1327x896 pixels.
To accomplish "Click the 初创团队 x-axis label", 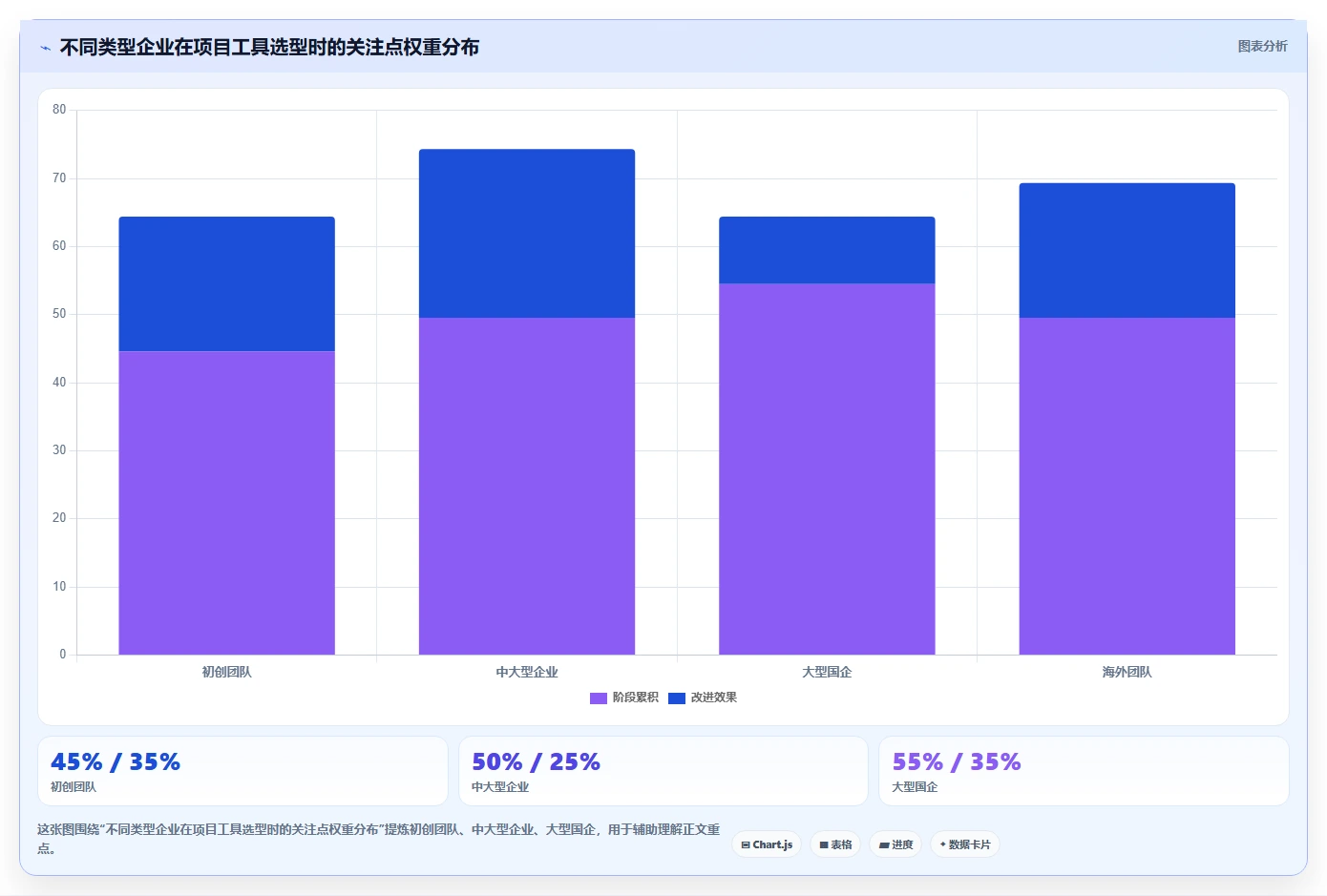I will 226,672.
